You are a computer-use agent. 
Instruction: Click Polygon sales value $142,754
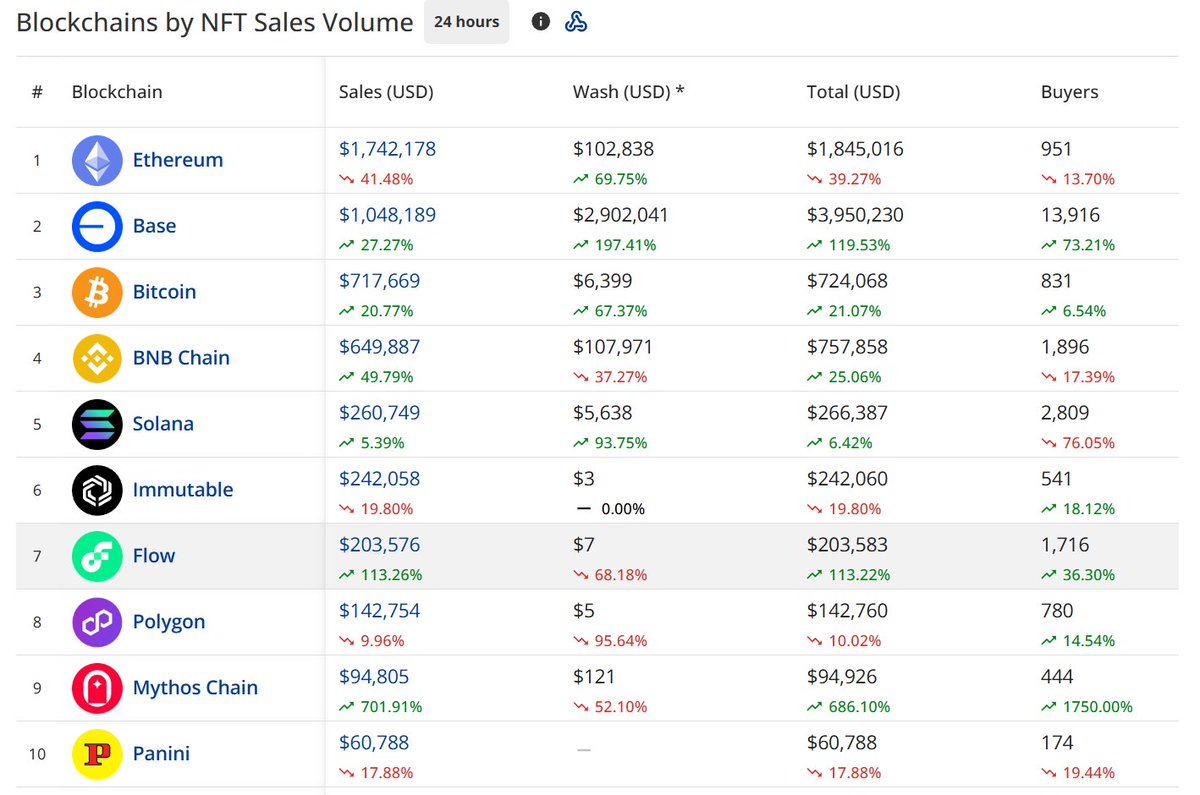pyautogui.click(x=379, y=611)
